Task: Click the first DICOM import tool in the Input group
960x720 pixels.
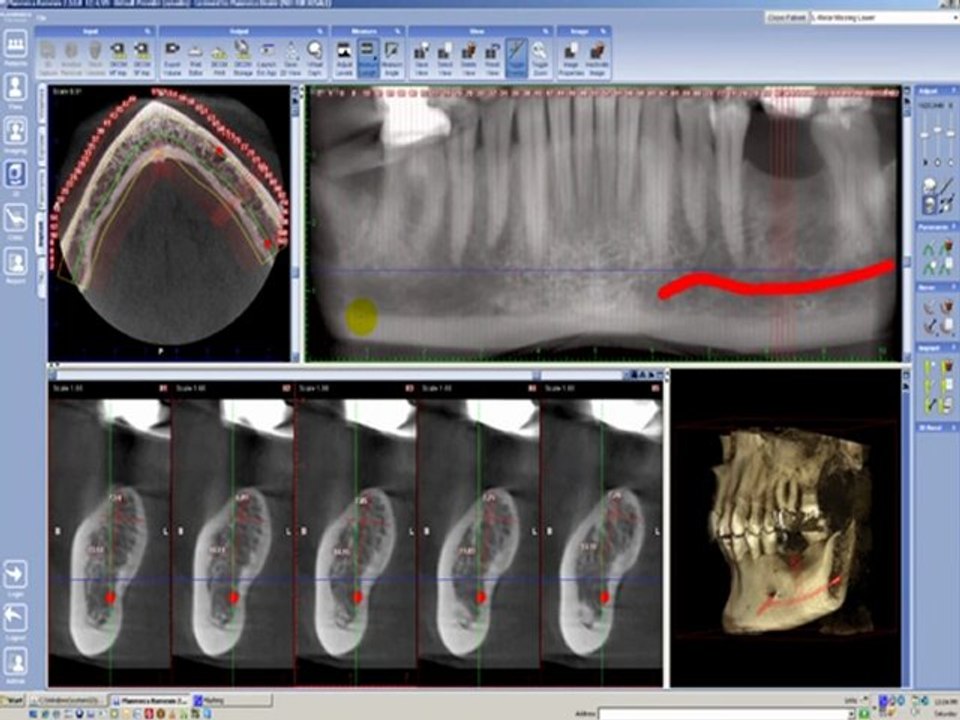Action: [118, 58]
